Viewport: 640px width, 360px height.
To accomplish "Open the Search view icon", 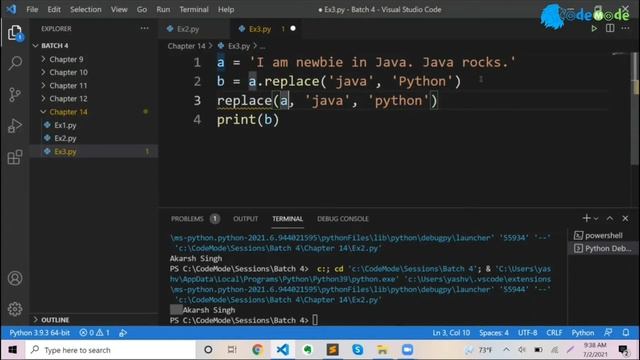I will click(x=15, y=63).
